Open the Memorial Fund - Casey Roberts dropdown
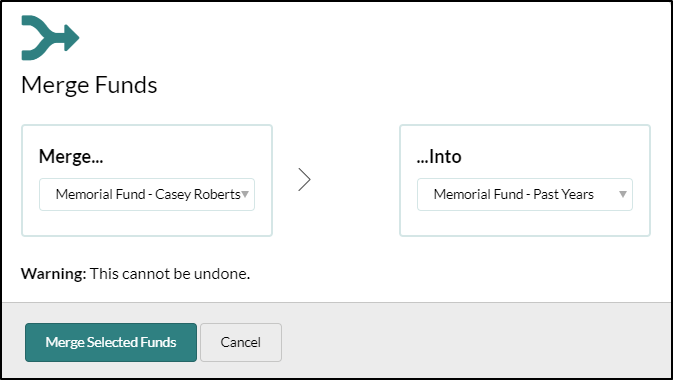This screenshot has width=673, height=380. click(x=147, y=195)
